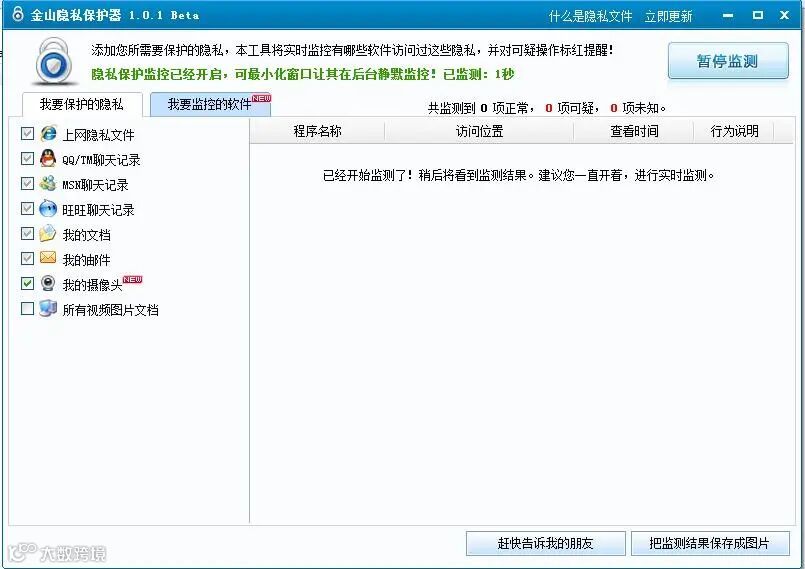Click the computer icon beside 所有视频图片文档
805x569 pixels.
pos(48,308)
